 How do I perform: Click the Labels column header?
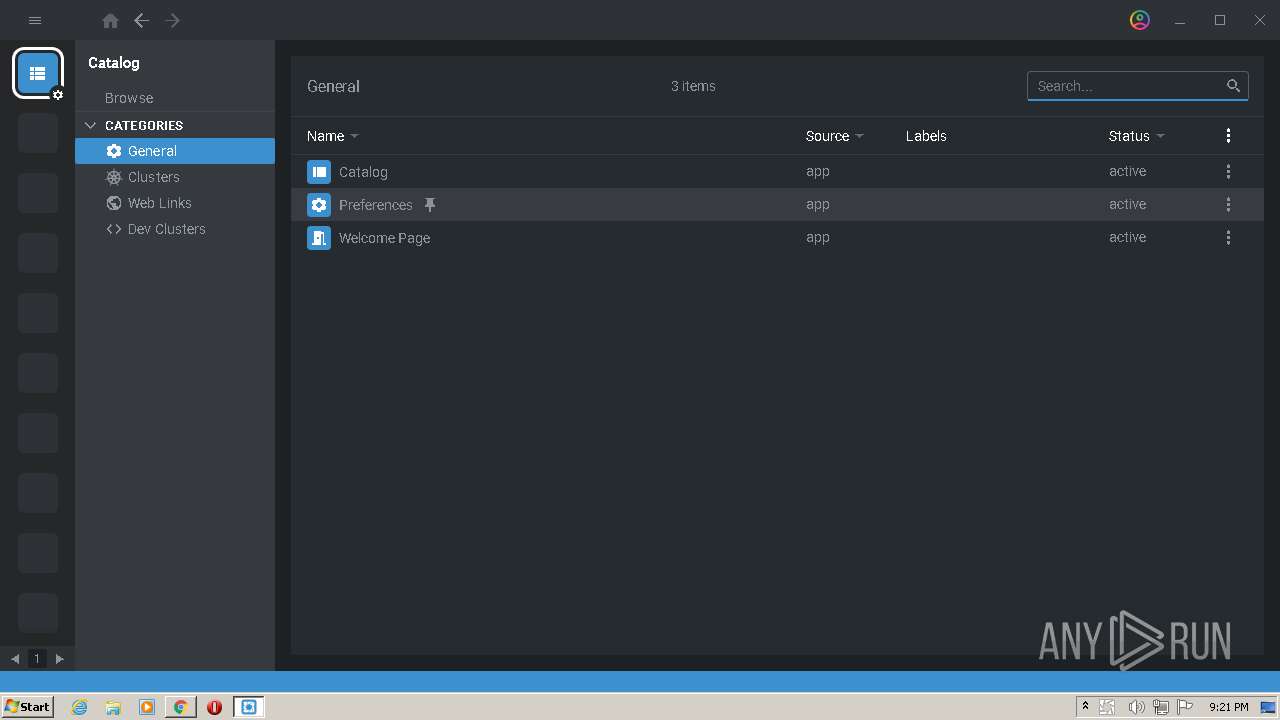pos(926,136)
